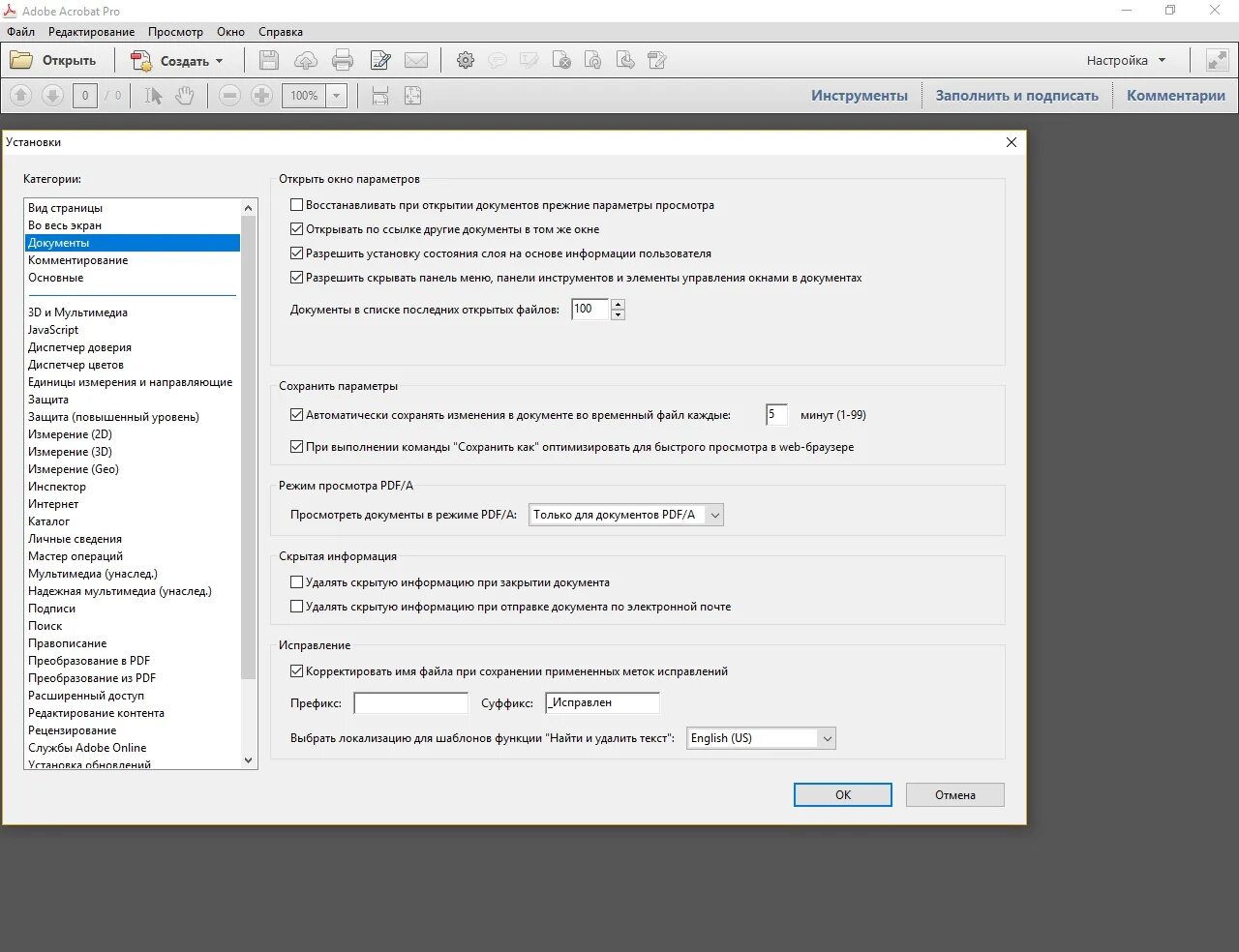This screenshot has width=1239, height=952.
Task: Click the zoom out minus icon
Action: point(229,96)
